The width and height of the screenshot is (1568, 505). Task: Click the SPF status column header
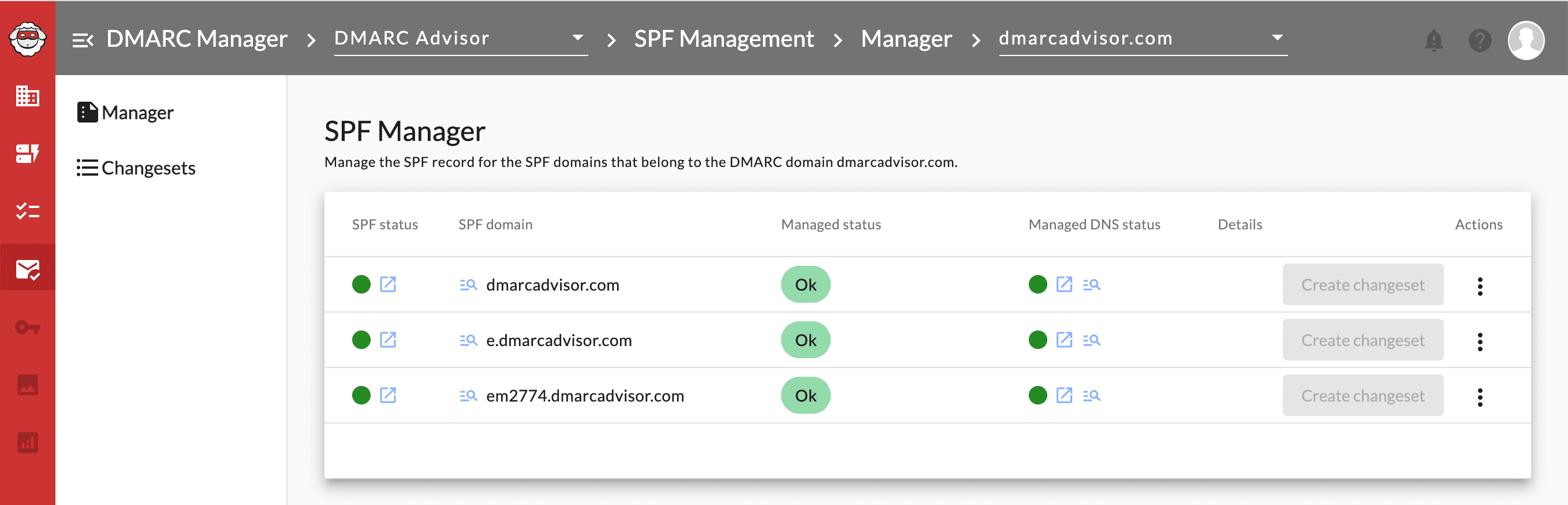click(384, 224)
